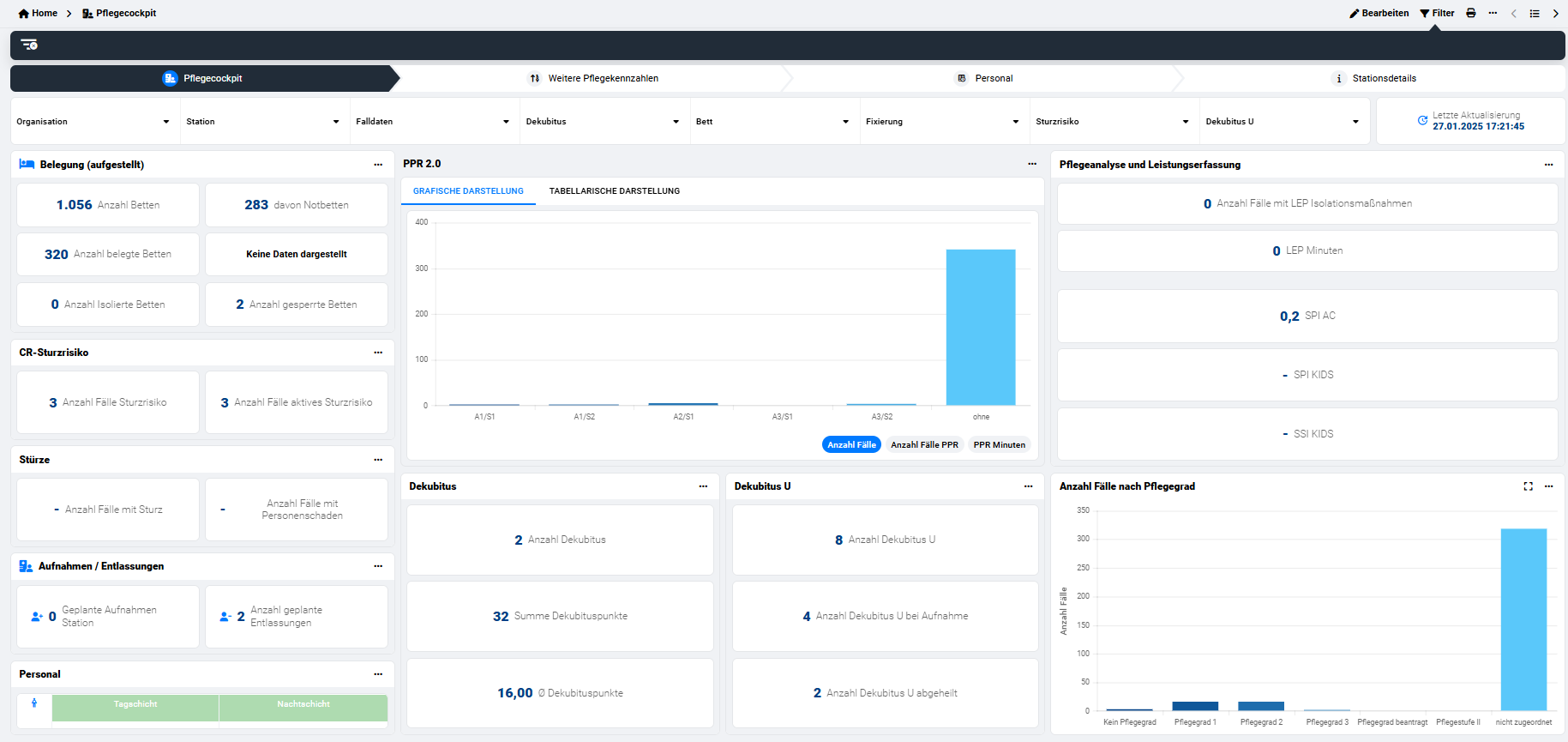The image size is (1568, 742).
Task: Select the PPR Minuten chart toggle
Action: [x=999, y=444]
